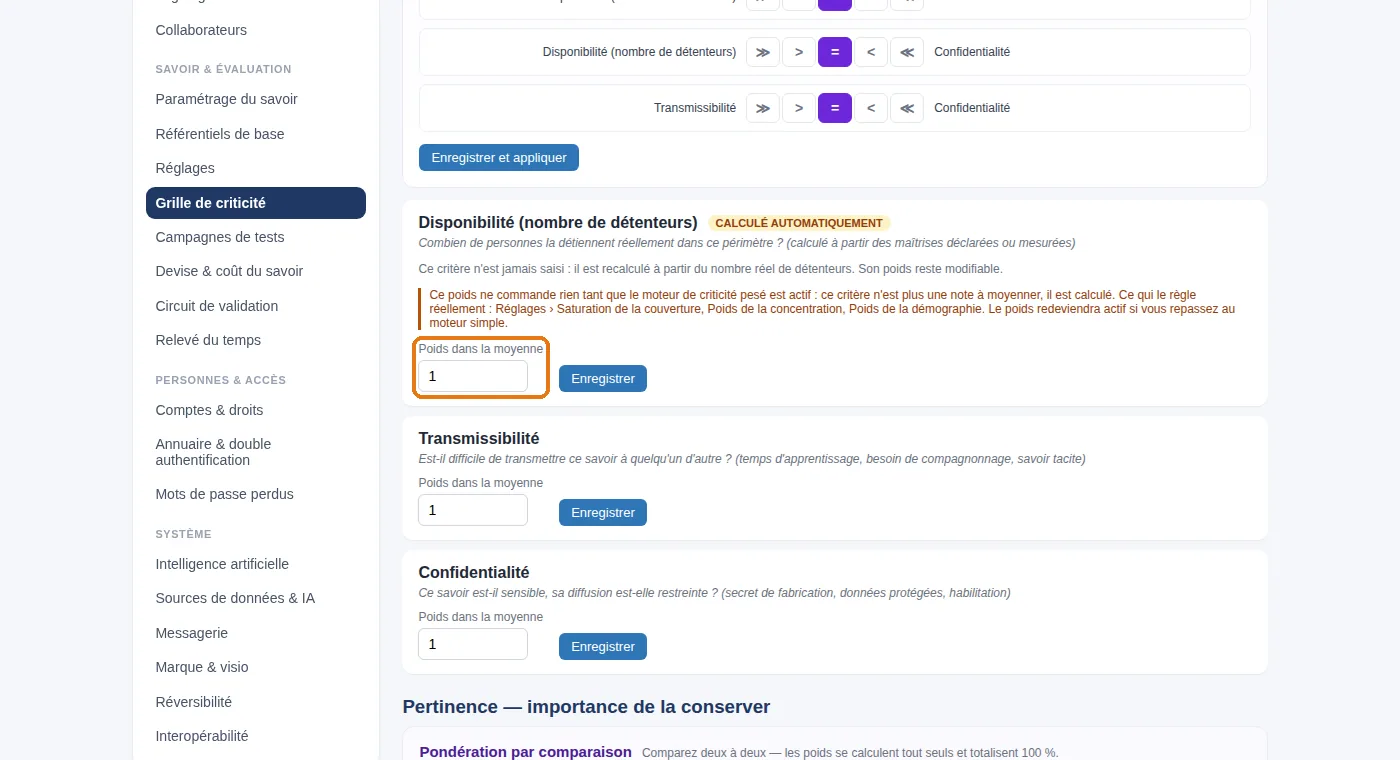Click Enregistrer et appliquer button

point(499,158)
